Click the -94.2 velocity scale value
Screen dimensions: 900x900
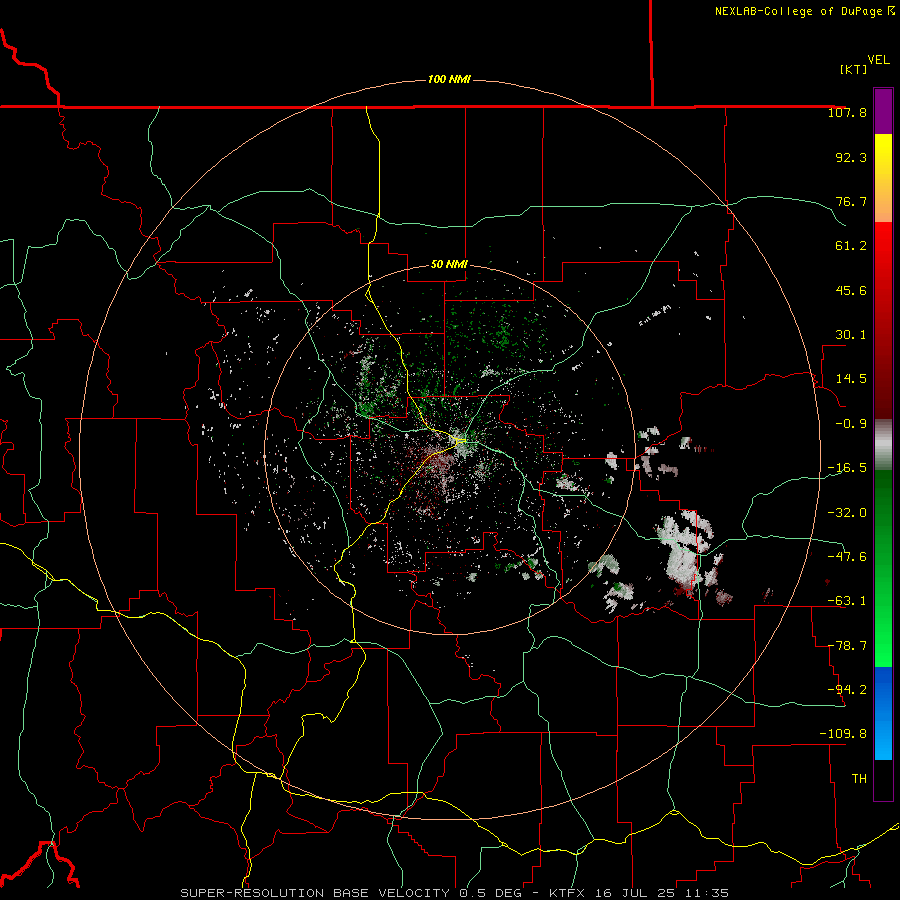(847, 690)
